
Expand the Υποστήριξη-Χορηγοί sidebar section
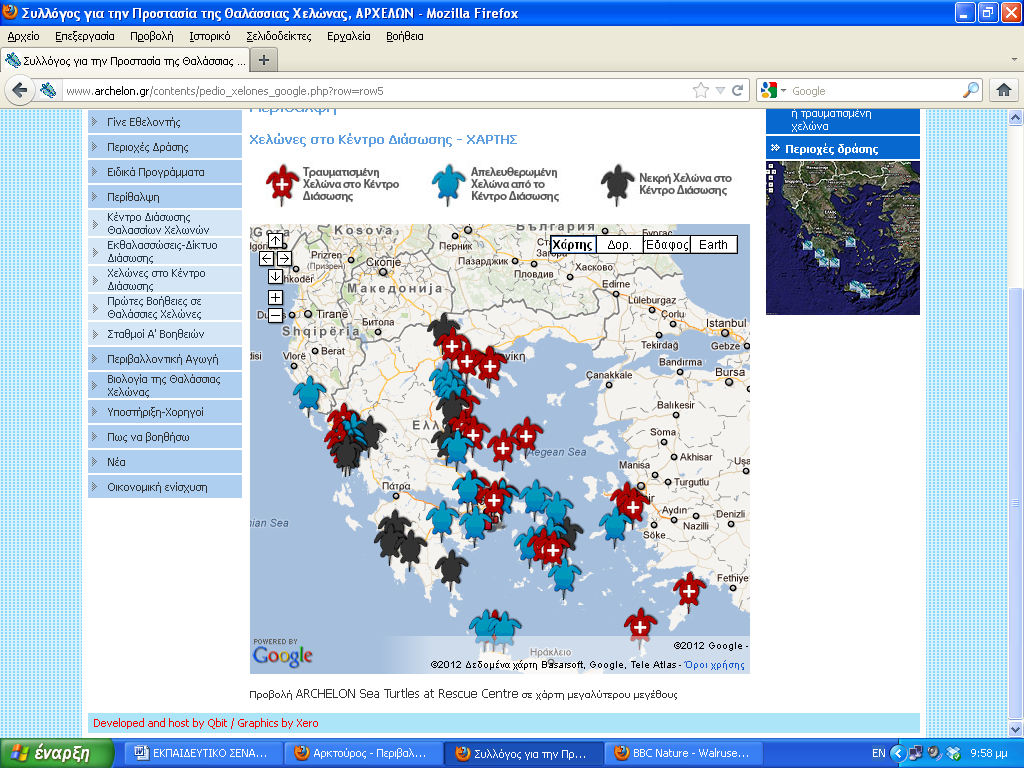tap(165, 412)
